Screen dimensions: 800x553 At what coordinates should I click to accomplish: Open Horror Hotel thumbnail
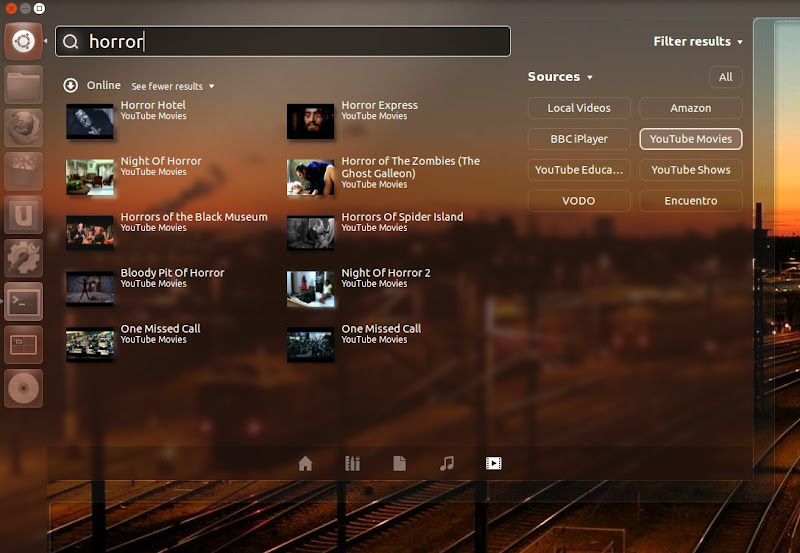90,121
